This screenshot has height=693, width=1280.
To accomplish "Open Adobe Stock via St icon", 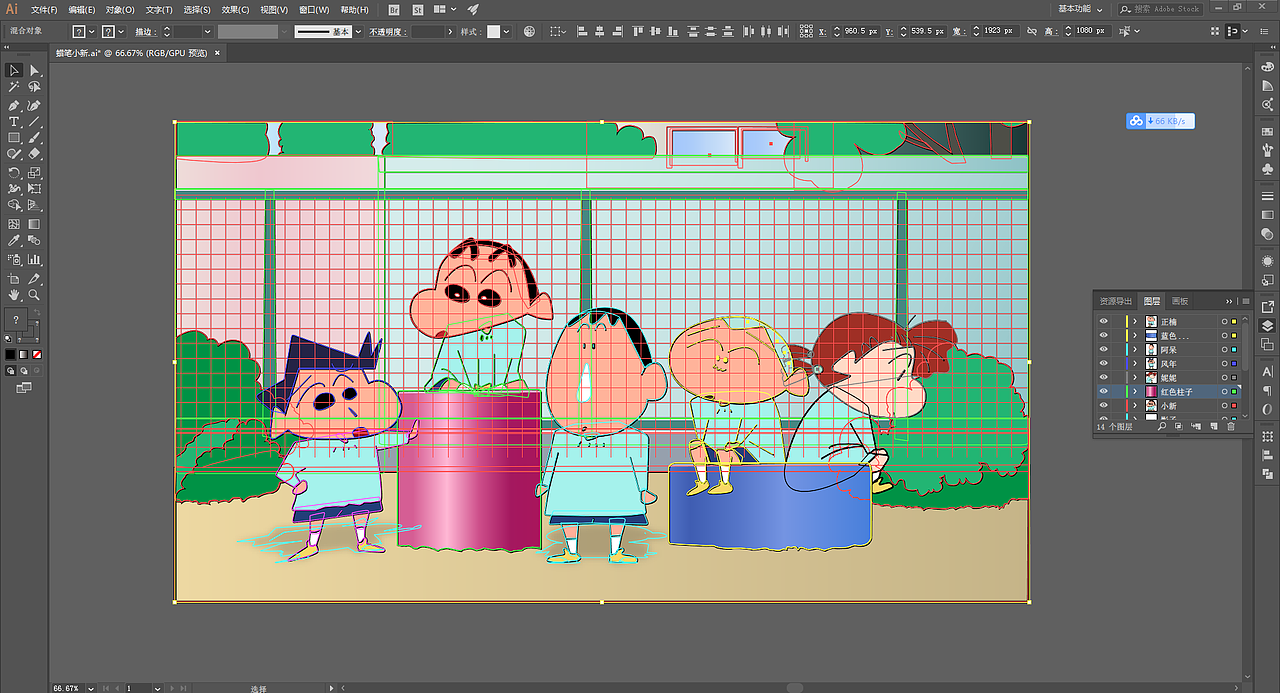I will coord(417,9).
